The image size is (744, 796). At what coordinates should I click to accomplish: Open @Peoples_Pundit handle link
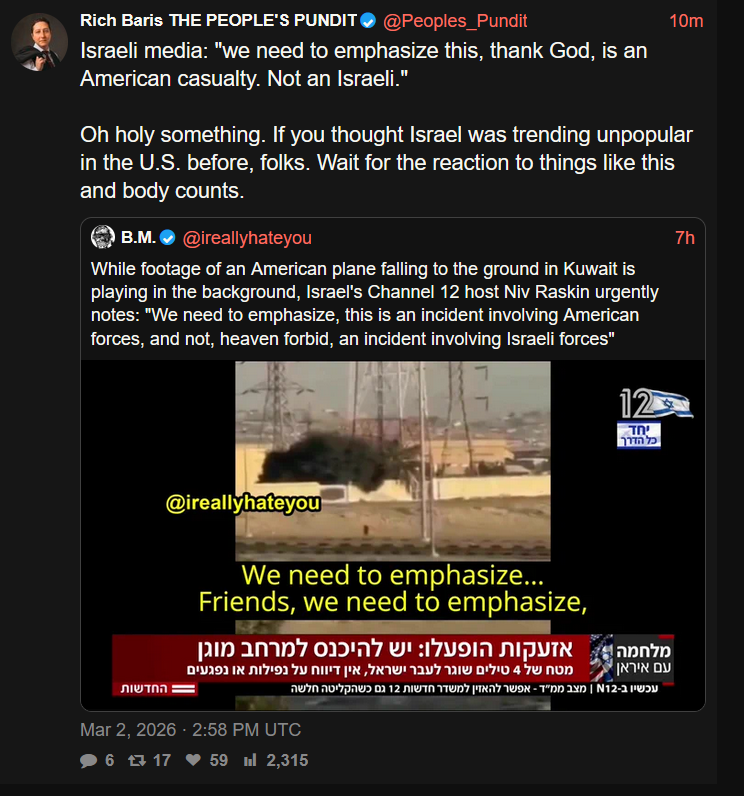(x=455, y=21)
